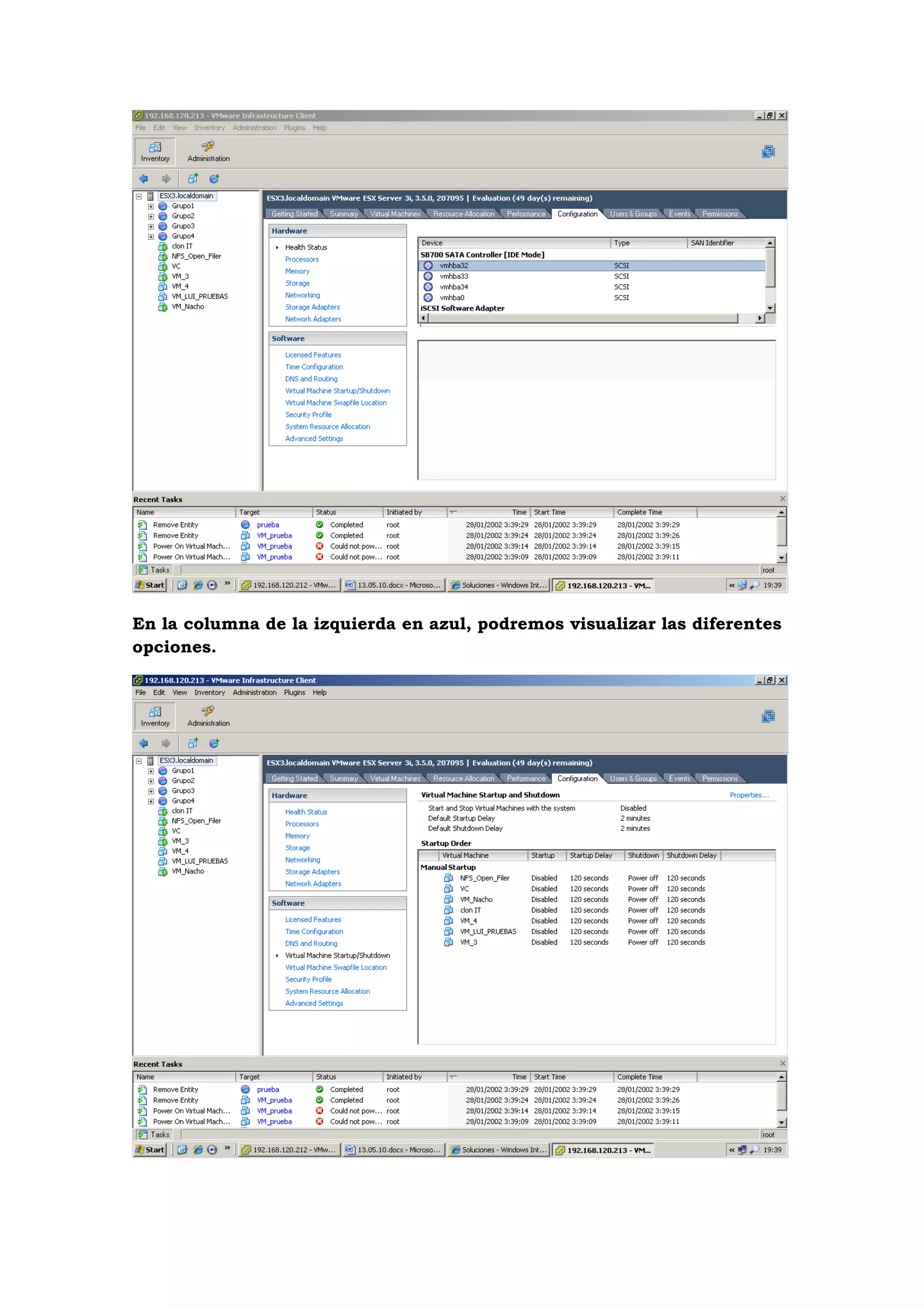Viewport: 924px width, 1308px height.
Task: Open the Plugins menu in the lower window
Action: [x=294, y=692]
